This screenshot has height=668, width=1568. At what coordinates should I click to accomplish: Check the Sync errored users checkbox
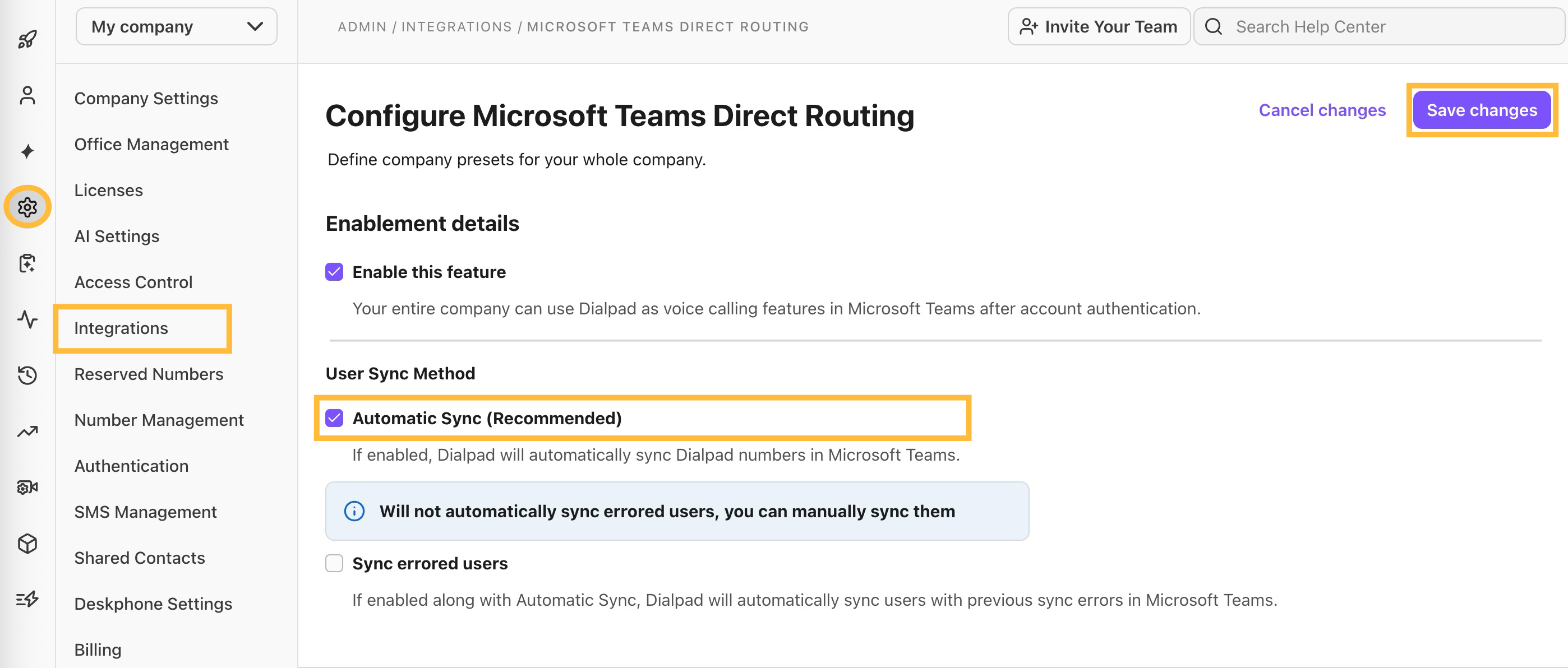[x=334, y=563]
